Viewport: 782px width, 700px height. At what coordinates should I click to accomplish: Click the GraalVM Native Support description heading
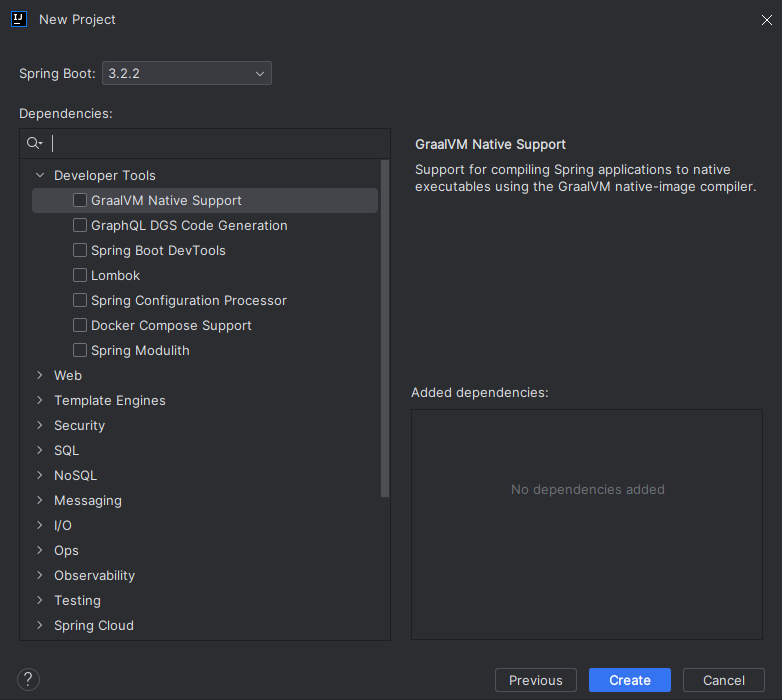point(490,145)
